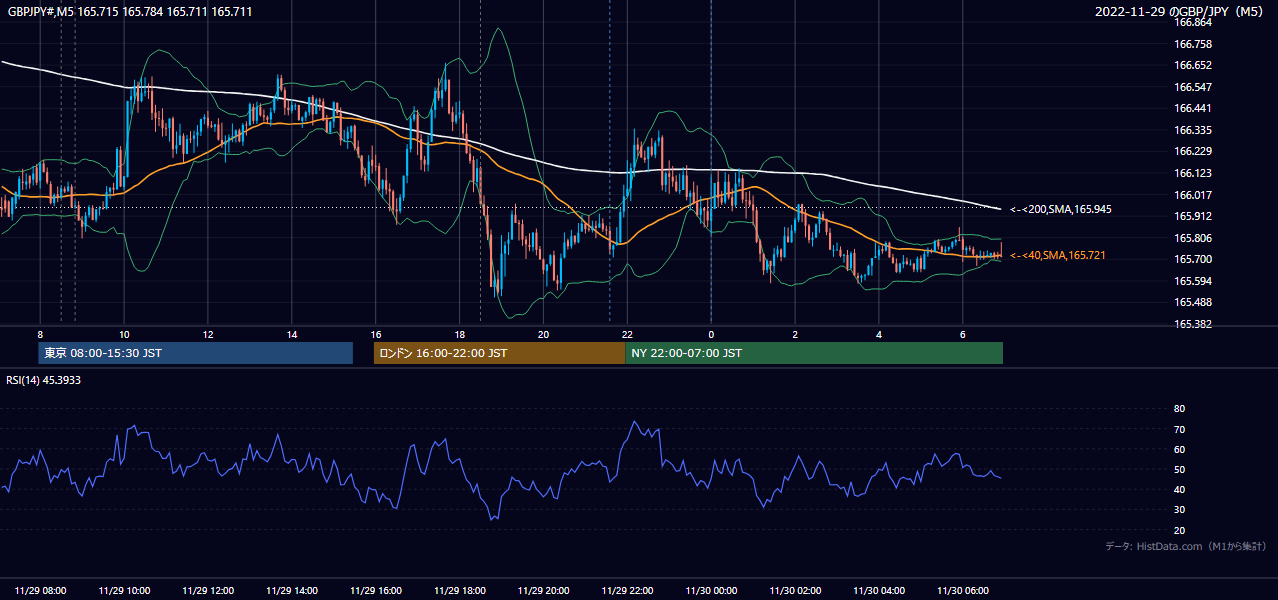Click the データ: HistData.com source credit

tap(1185, 546)
